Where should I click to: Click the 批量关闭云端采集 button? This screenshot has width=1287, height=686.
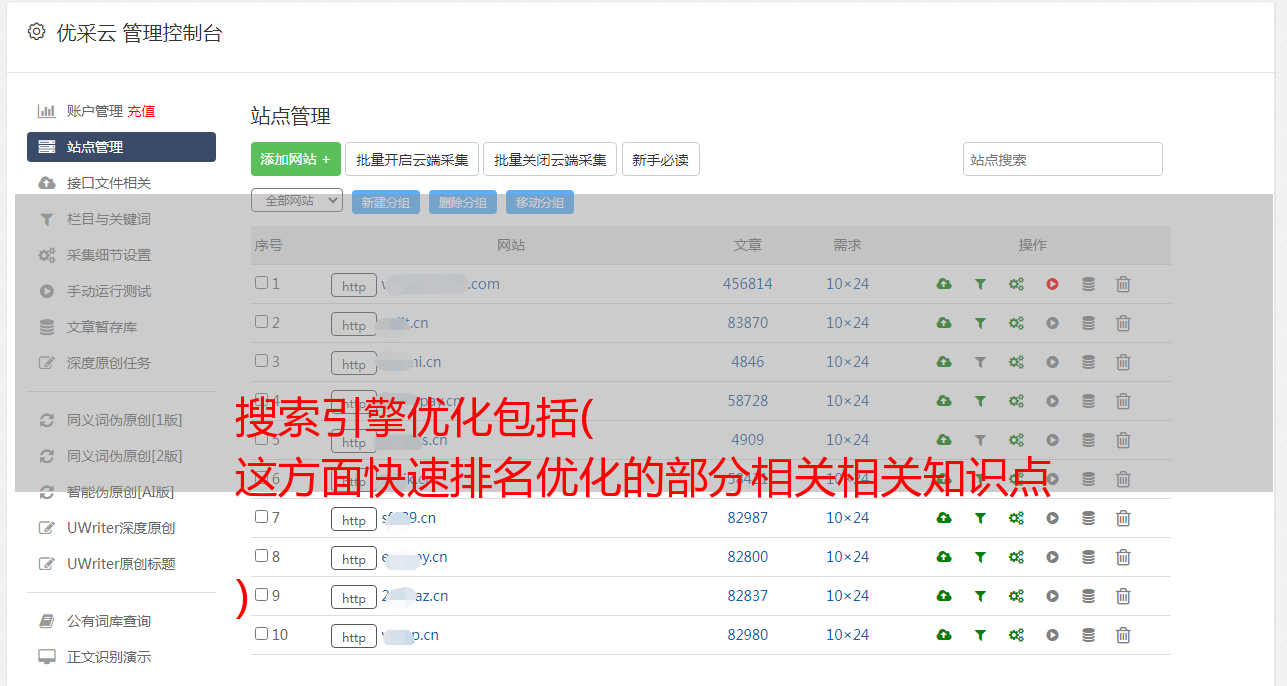pyautogui.click(x=550, y=159)
